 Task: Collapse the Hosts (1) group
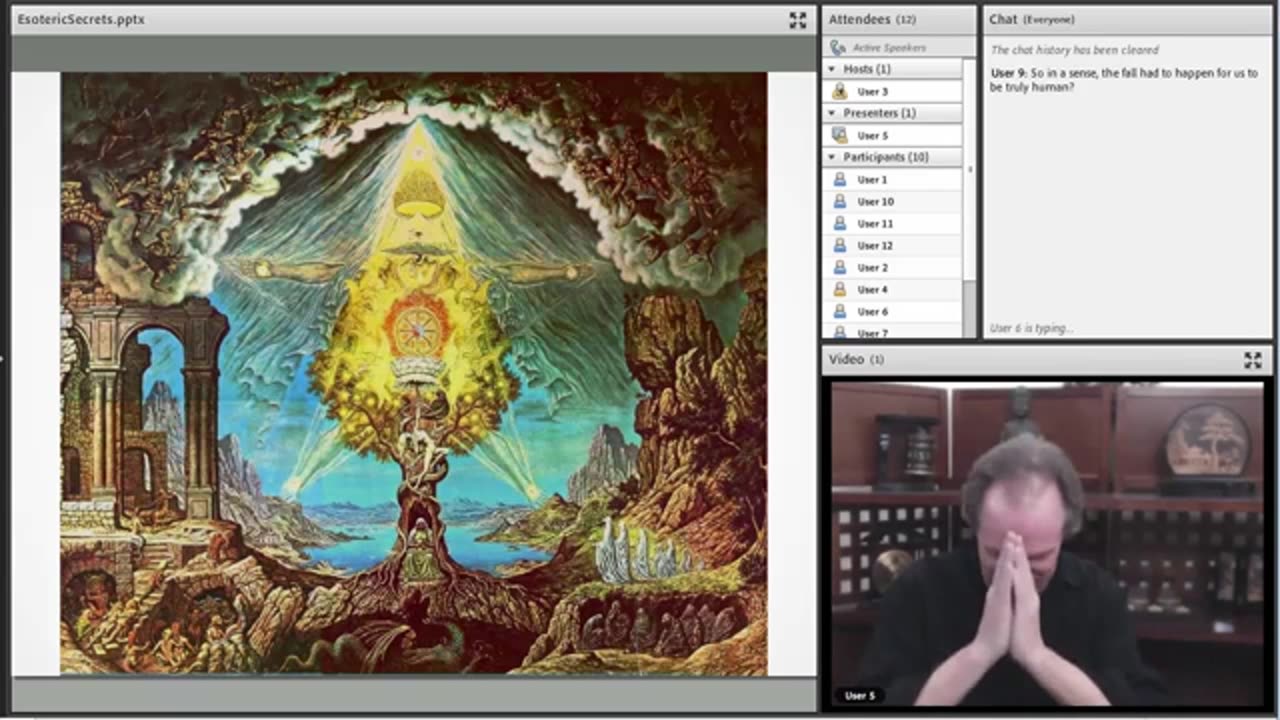click(831, 69)
